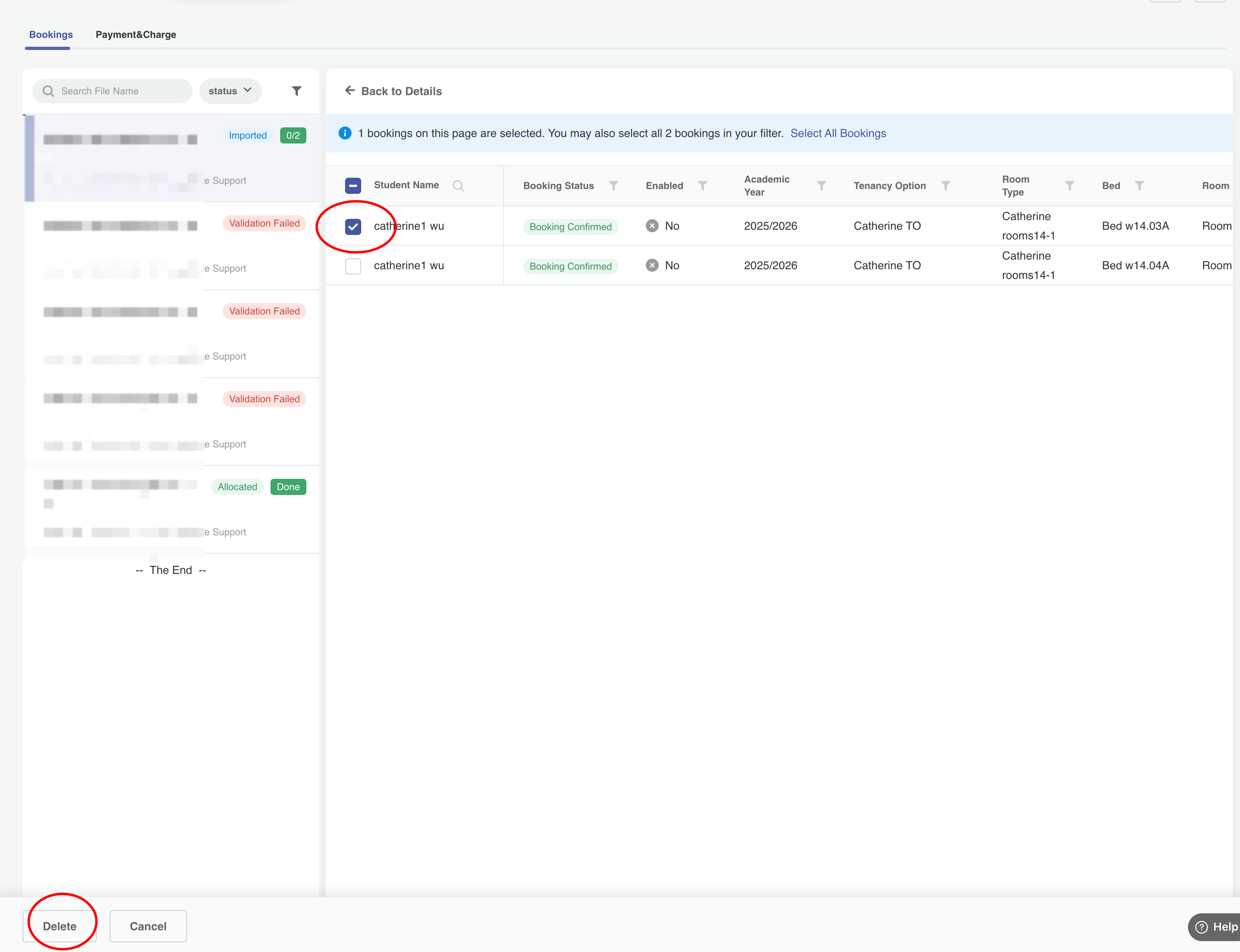Click the Bed w14.03A cell
The width and height of the screenshot is (1240, 952).
[1135, 226]
